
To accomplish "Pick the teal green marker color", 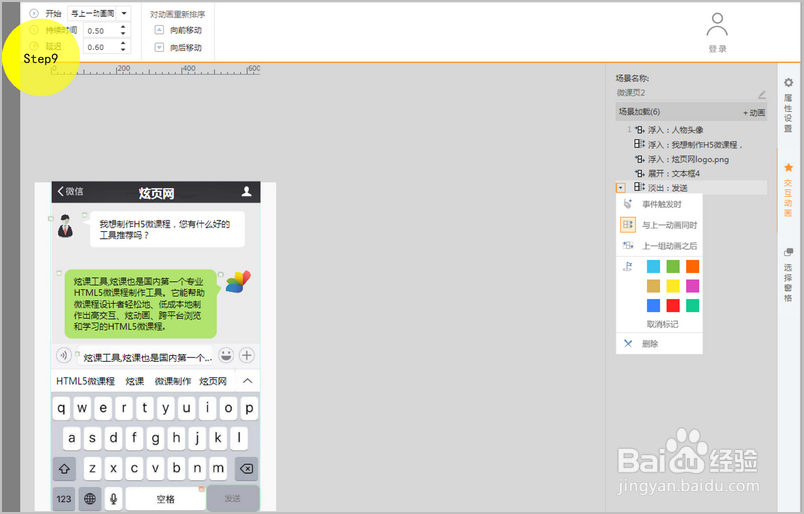I will point(692,305).
